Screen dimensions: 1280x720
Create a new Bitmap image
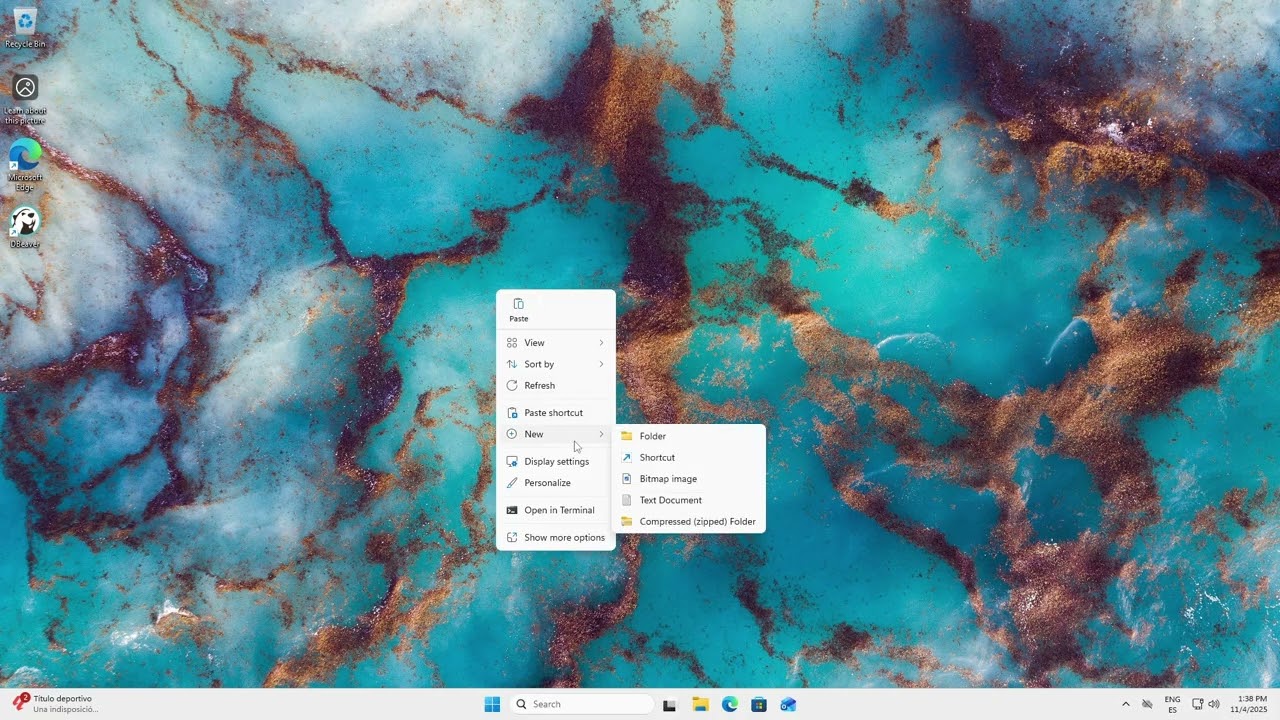tap(690, 479)
